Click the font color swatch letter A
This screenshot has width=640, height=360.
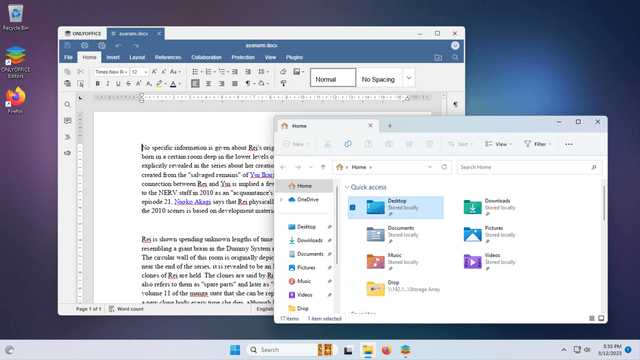(173, 84)
